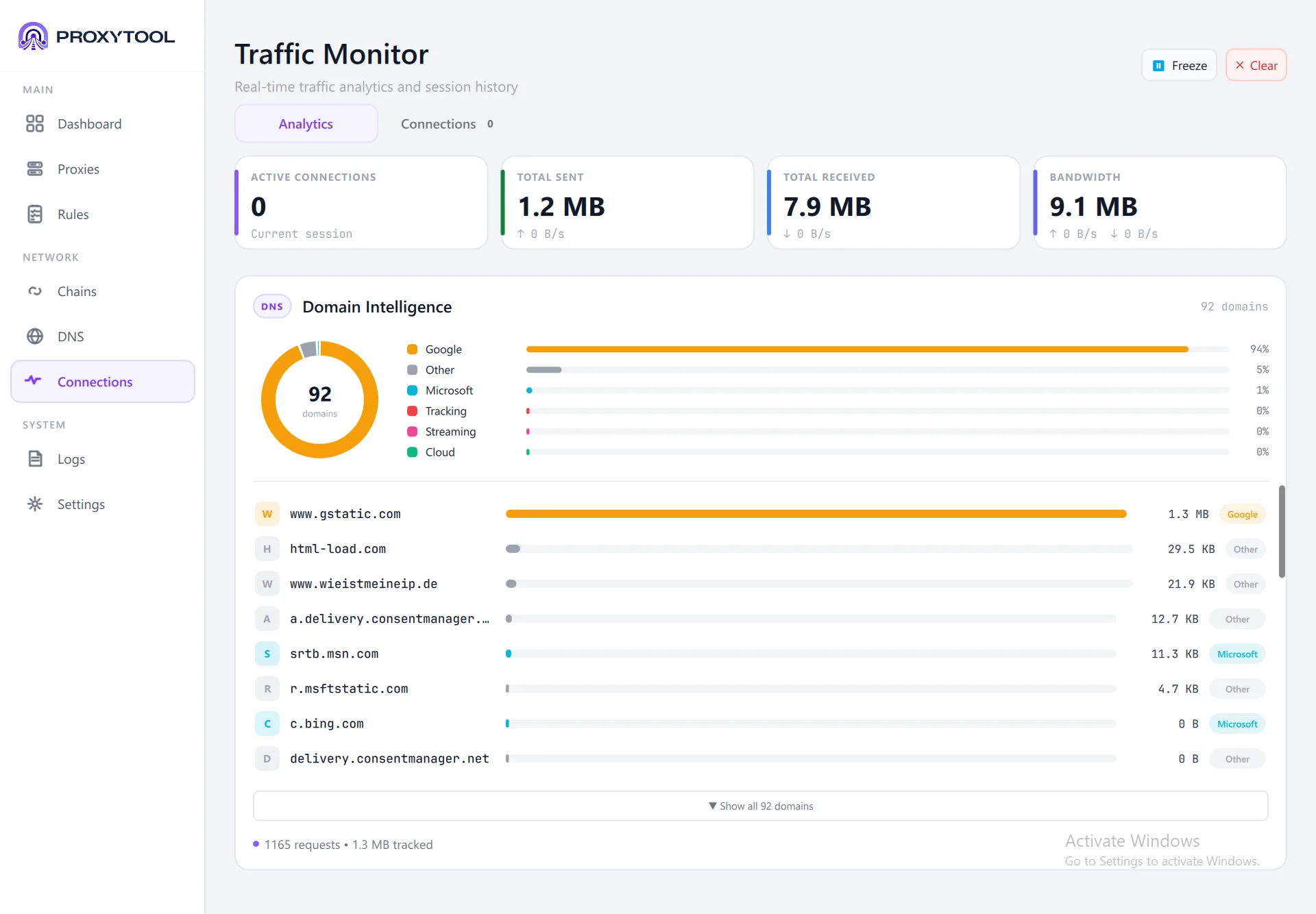This screenshot has width=1316, height=914.
Task: Select the Rules checklist icon
Action: [x=35, y=214]
